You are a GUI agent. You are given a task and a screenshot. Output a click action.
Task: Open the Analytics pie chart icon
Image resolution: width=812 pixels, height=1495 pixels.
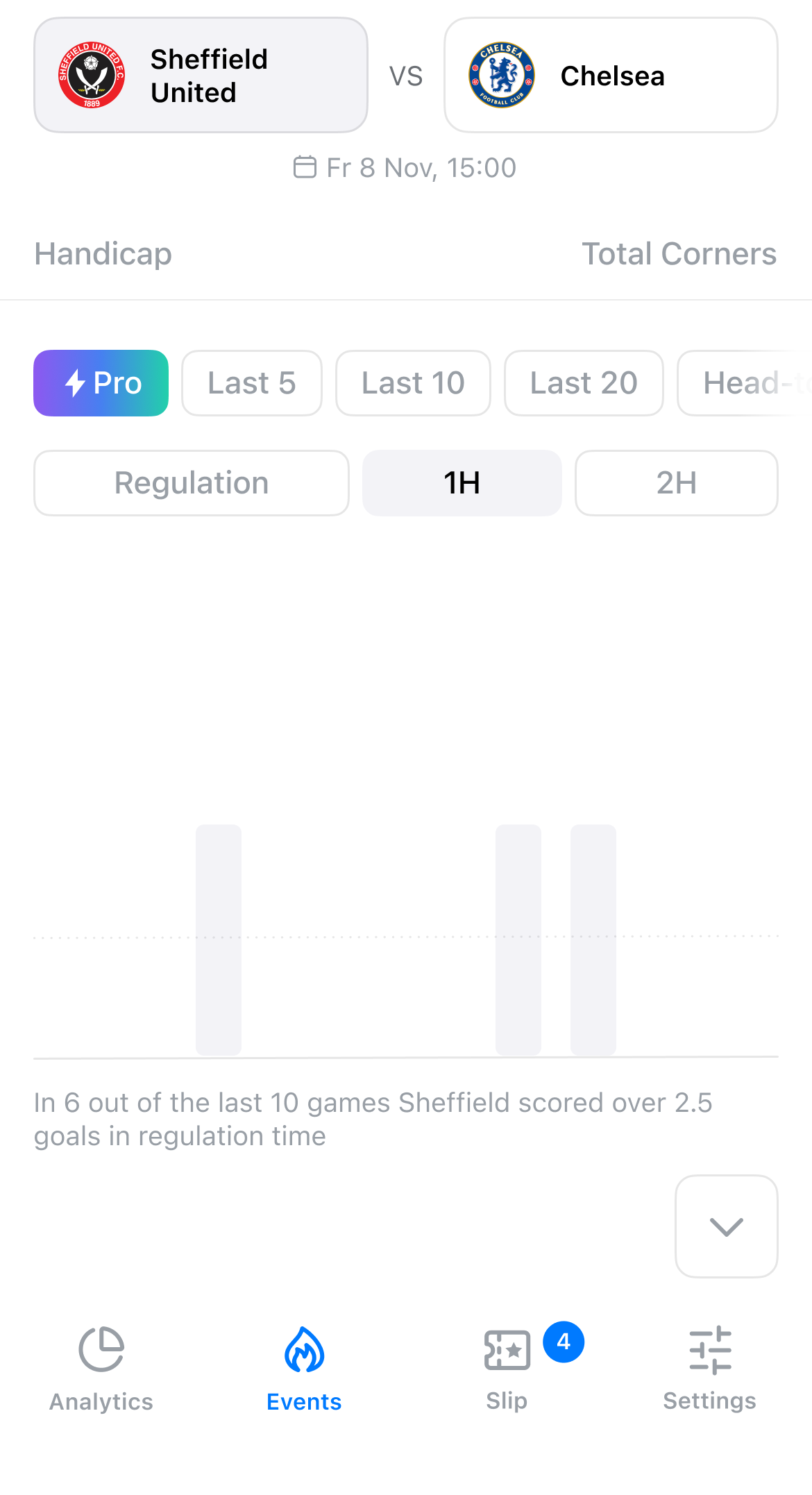pos(101,1349)
